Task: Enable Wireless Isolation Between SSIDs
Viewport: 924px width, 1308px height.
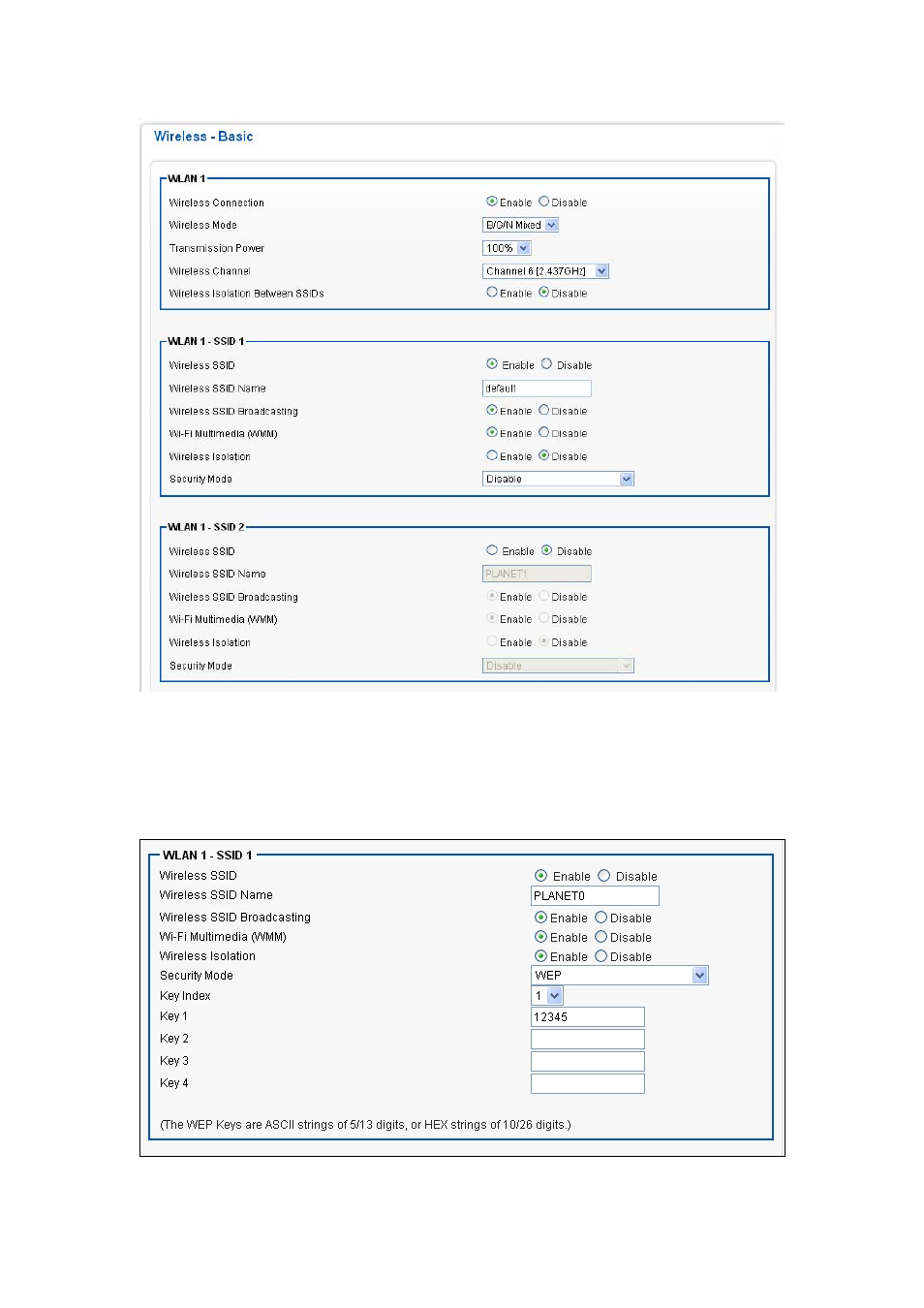Action: click(x=492, y=292)
